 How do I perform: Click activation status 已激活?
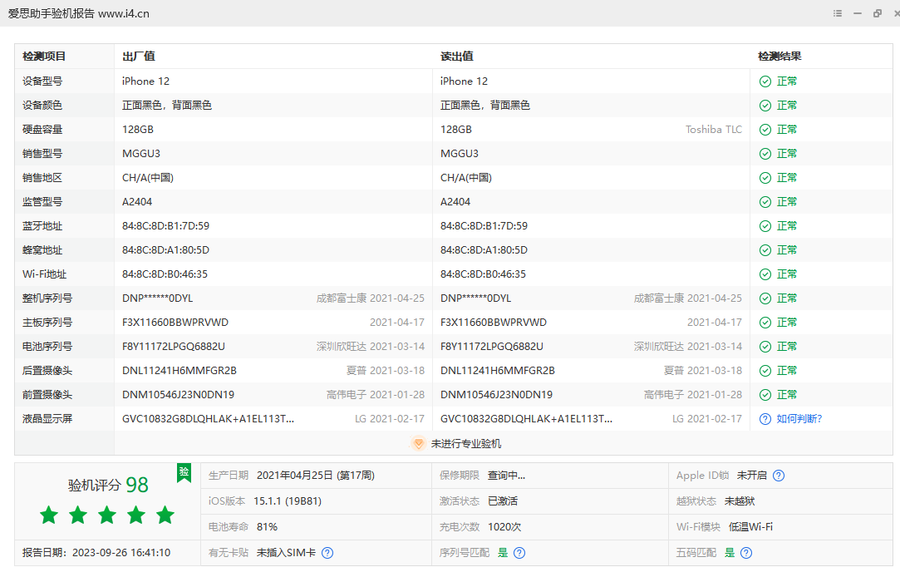503,501
